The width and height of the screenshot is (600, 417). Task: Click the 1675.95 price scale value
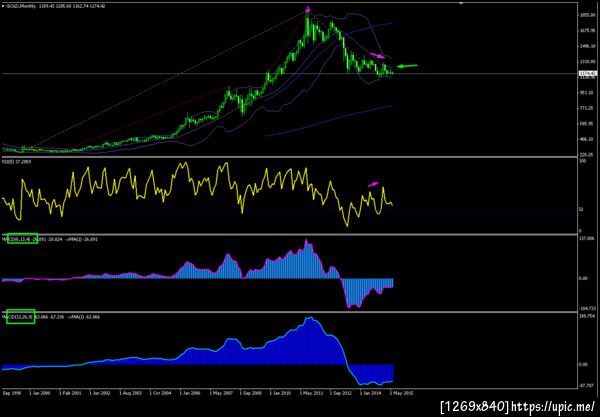point(588,30)
